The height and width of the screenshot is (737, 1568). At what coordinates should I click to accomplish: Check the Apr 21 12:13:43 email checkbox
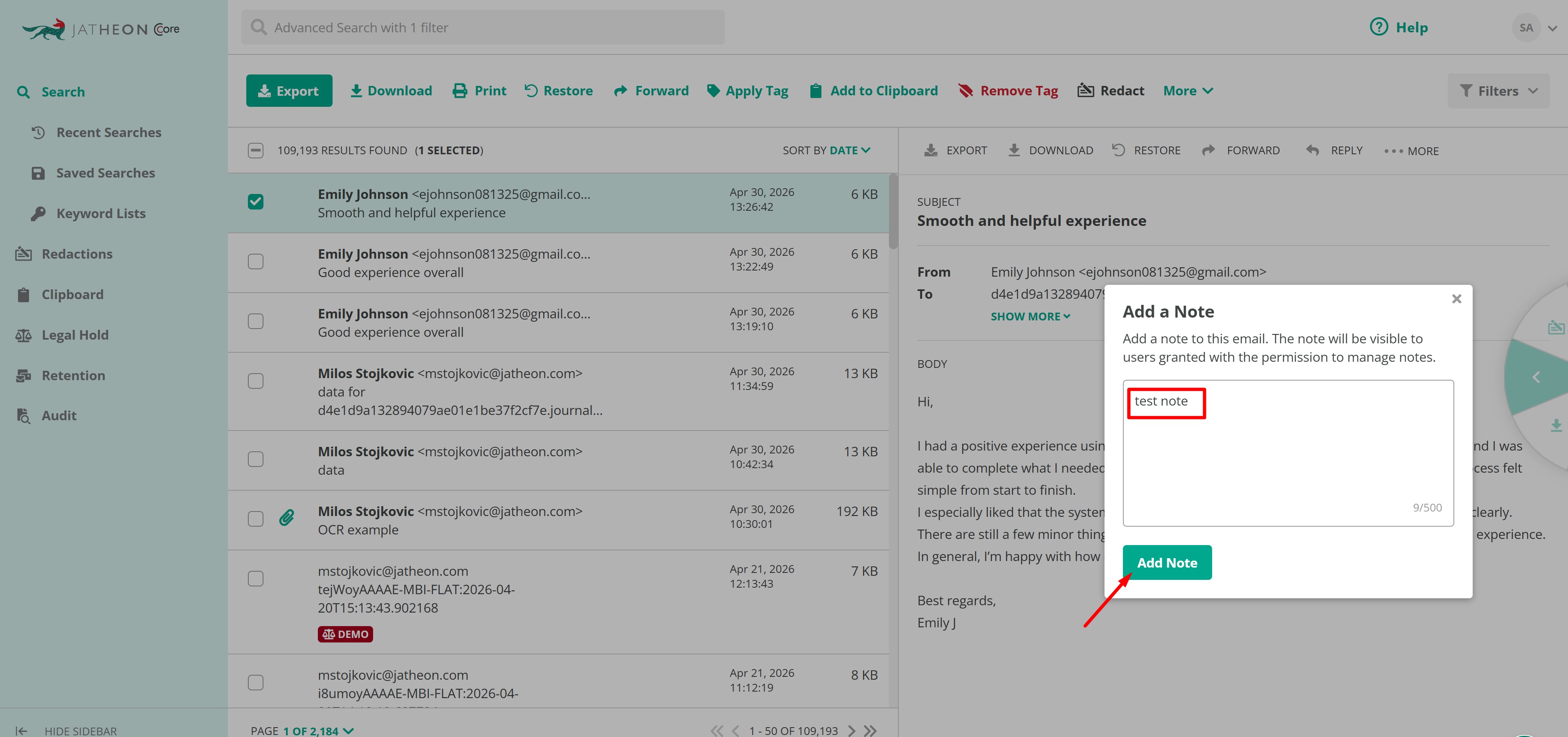click(x=256, y=578)
